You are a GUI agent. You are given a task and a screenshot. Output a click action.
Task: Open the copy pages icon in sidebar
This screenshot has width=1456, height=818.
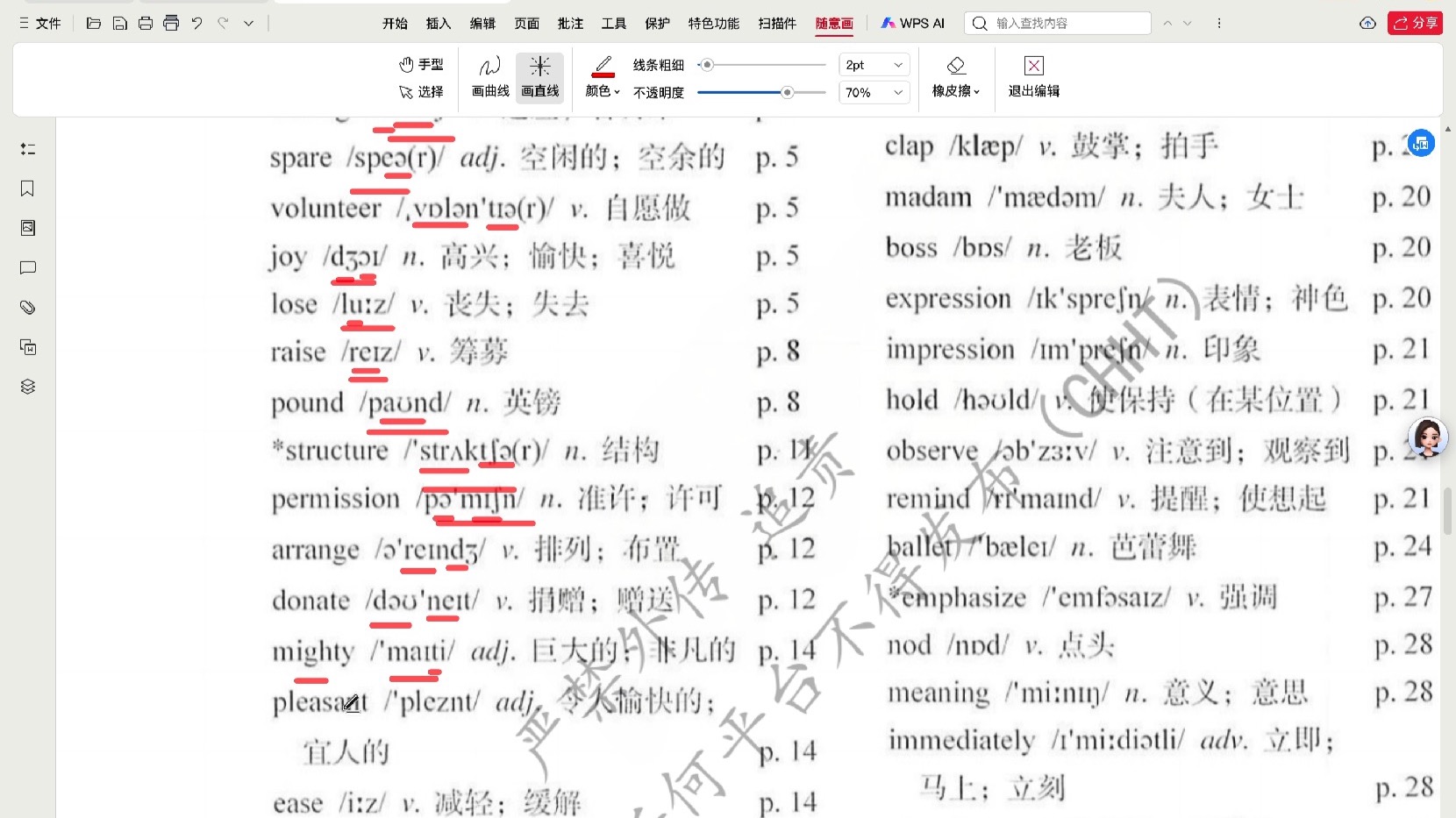28,347
